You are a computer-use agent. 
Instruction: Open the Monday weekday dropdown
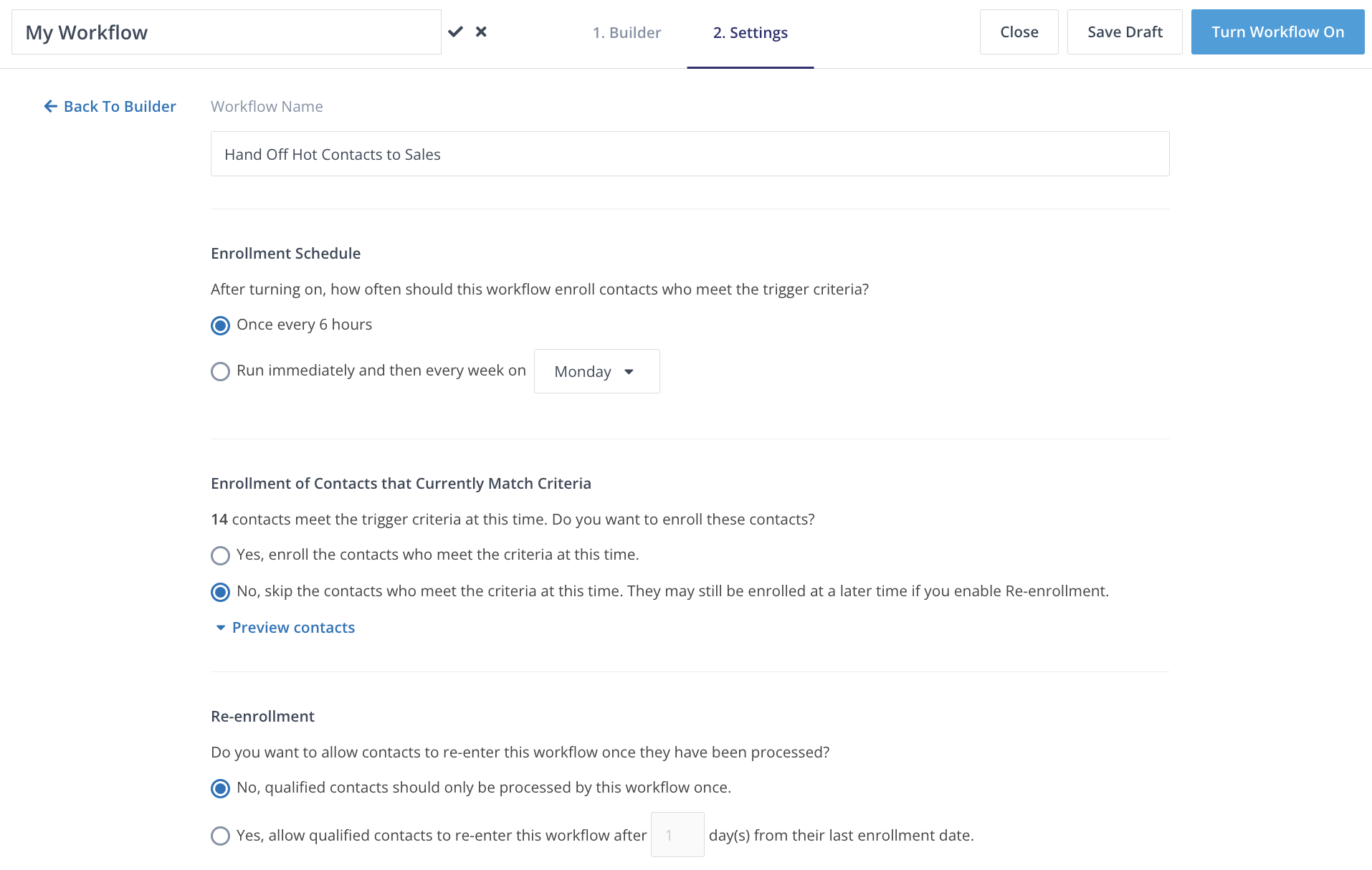[596, 371]
